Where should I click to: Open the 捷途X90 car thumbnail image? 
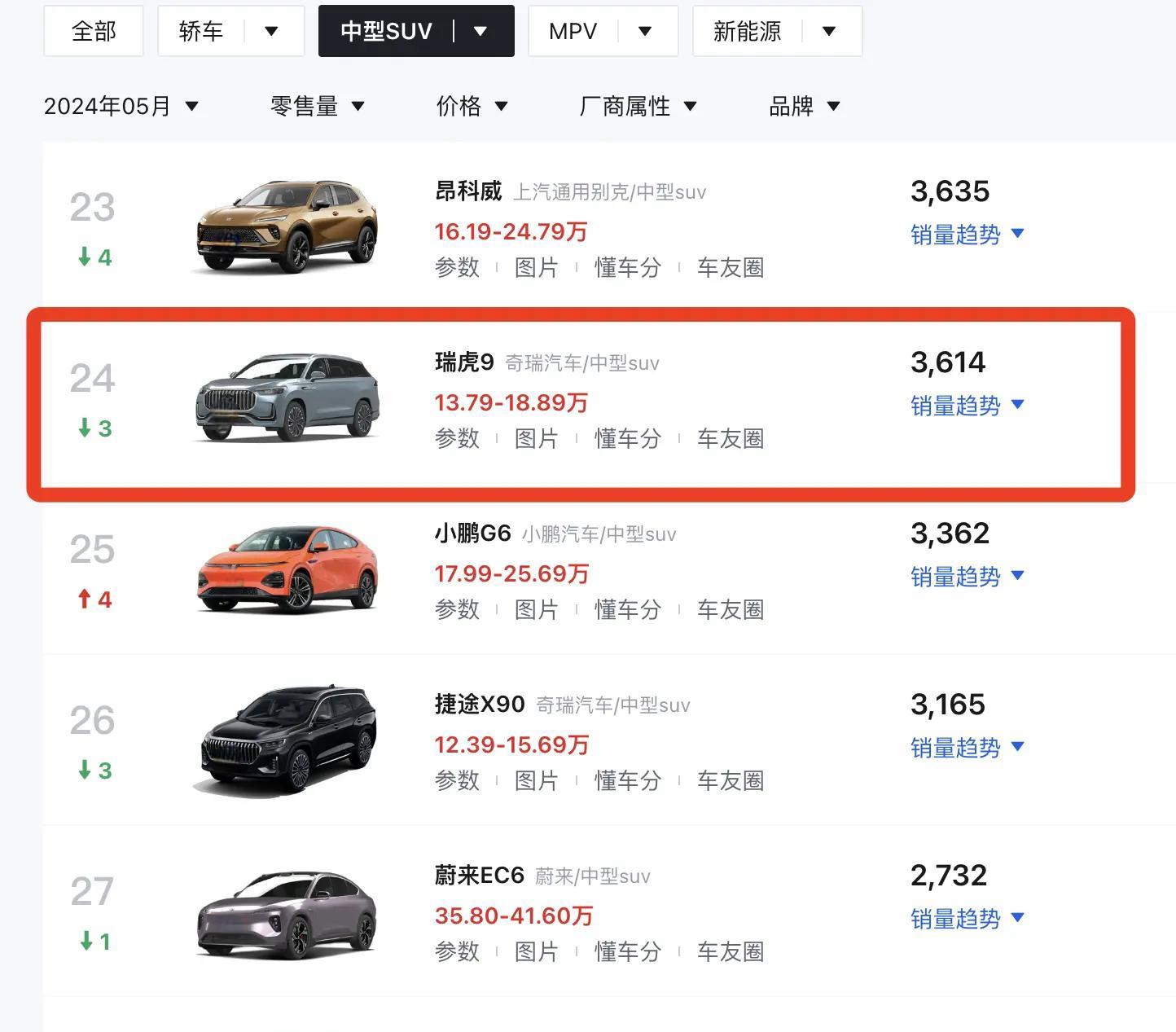(287, 740)
